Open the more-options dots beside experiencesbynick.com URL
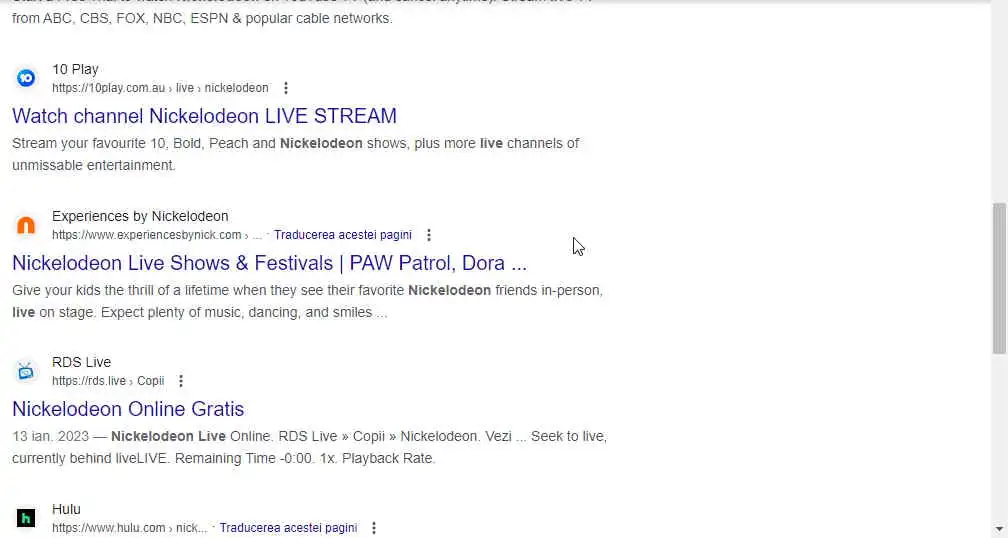The width and height of the screenshot is (1008, 538). coord(429,235)
